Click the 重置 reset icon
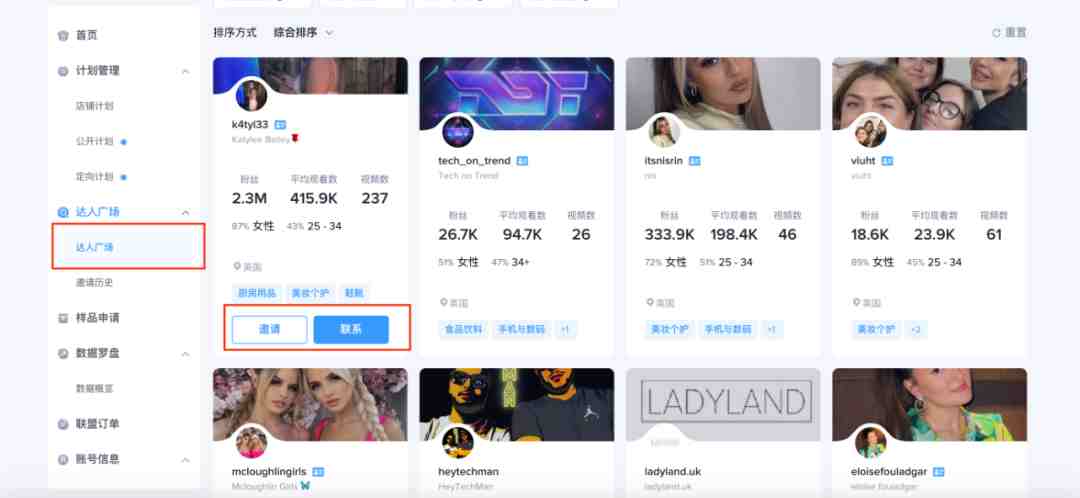The width and height of the screenshot is (1080, 498). (996, 32)
